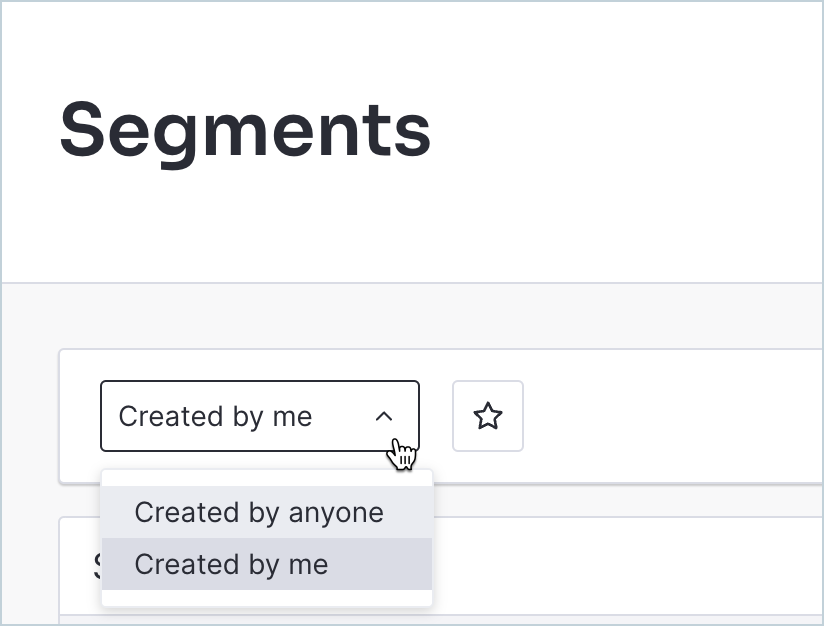Click the upward chevron on the filter
This screenshot has width=824, height=626.
click(x=386, y=416)
